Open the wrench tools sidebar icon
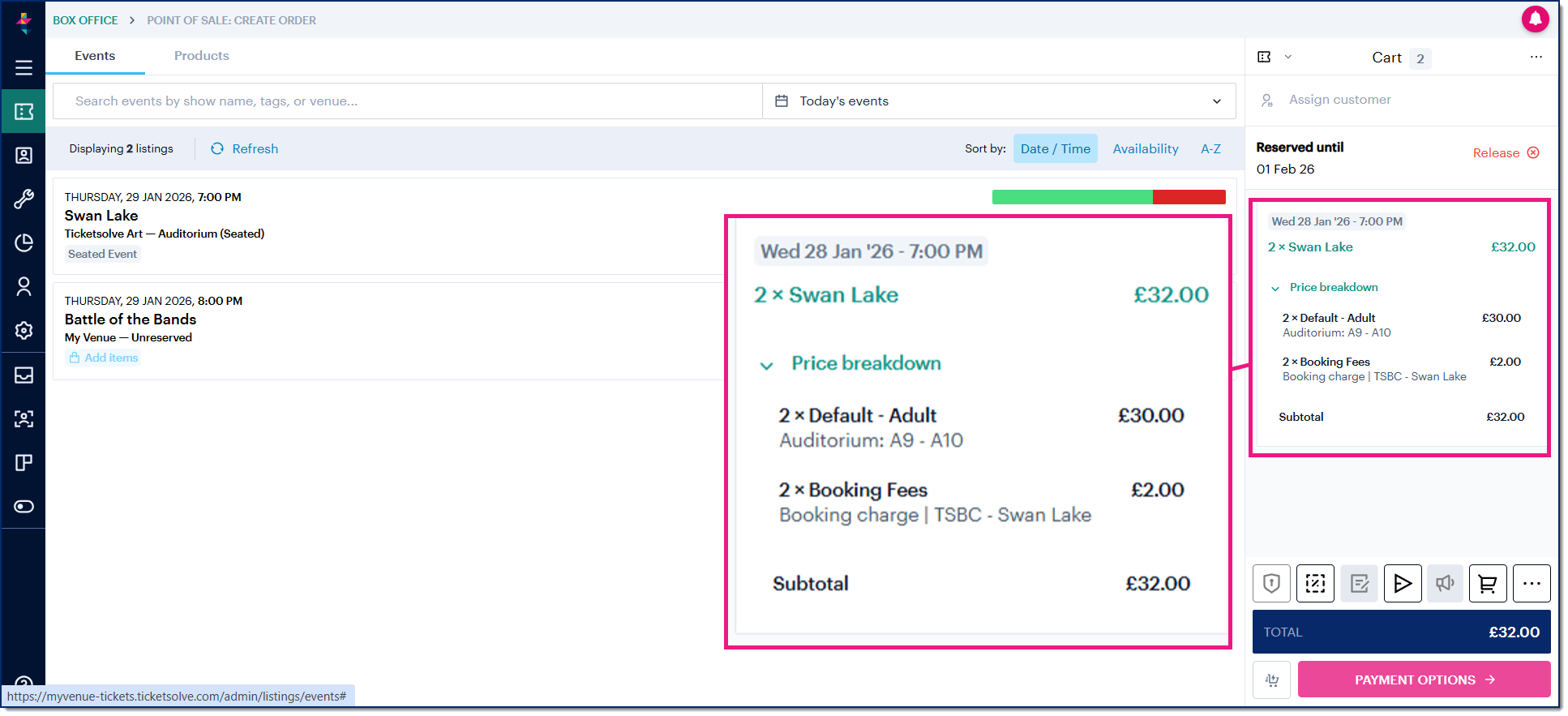Image resolution: width=1568 pixels, height=716 pixels. click(x=24, y=199)
